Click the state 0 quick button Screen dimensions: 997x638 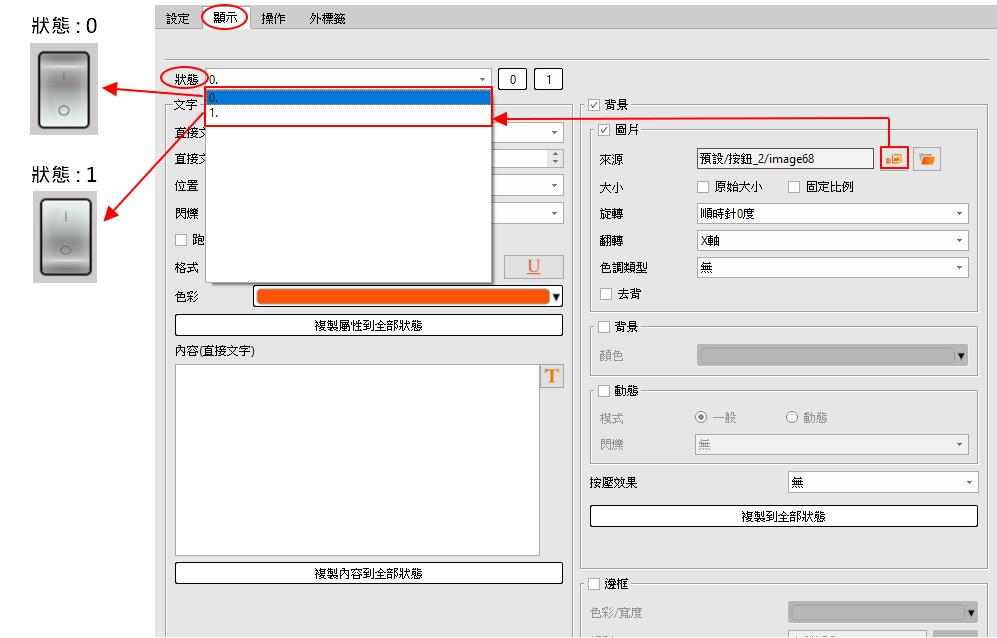(513, 79)
